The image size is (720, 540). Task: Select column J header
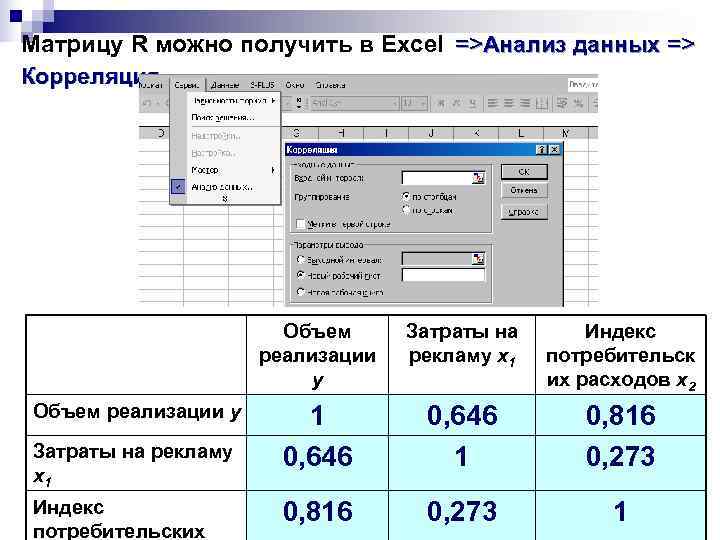tap(431, 133)
